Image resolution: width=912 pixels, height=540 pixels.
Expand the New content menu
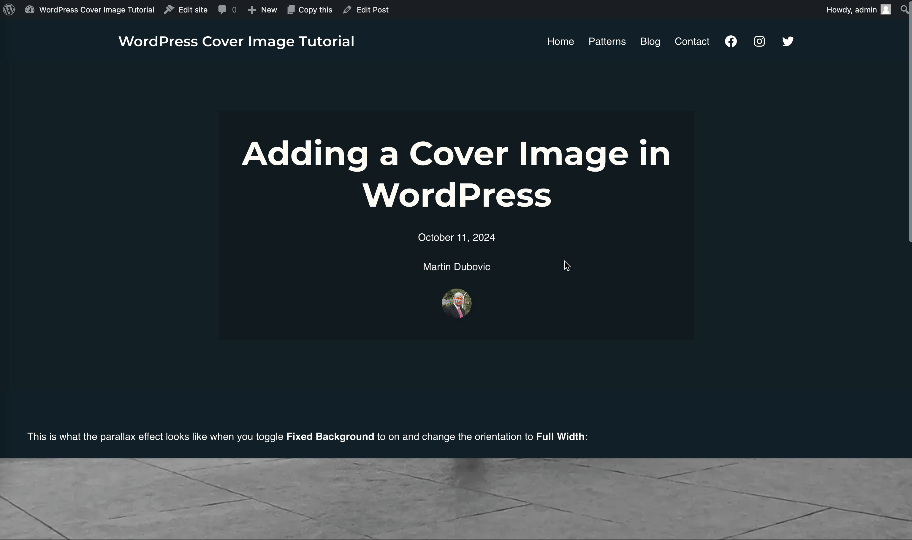click(x=263, y=9)
